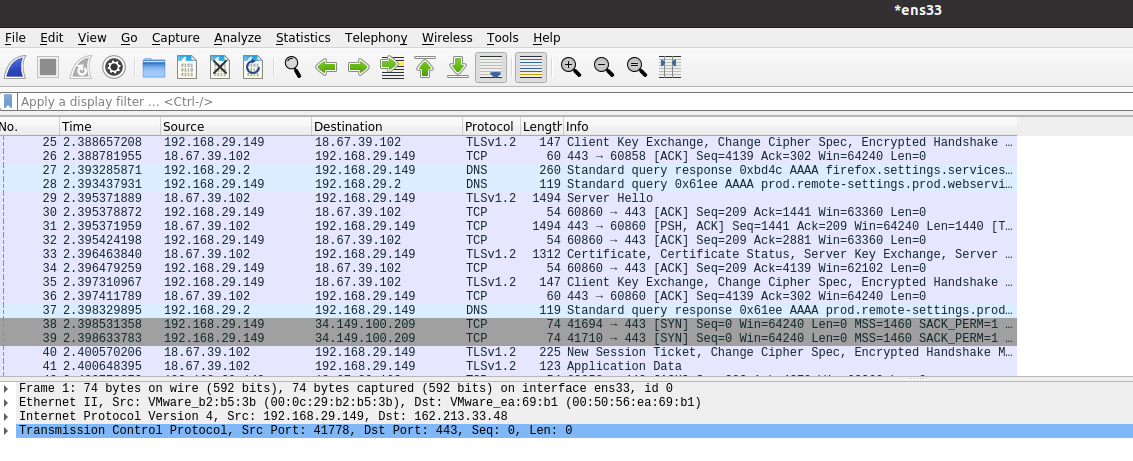
Task: Start capture with the shark fin icon
Action: pyautogui.click(x=16, y=67)
